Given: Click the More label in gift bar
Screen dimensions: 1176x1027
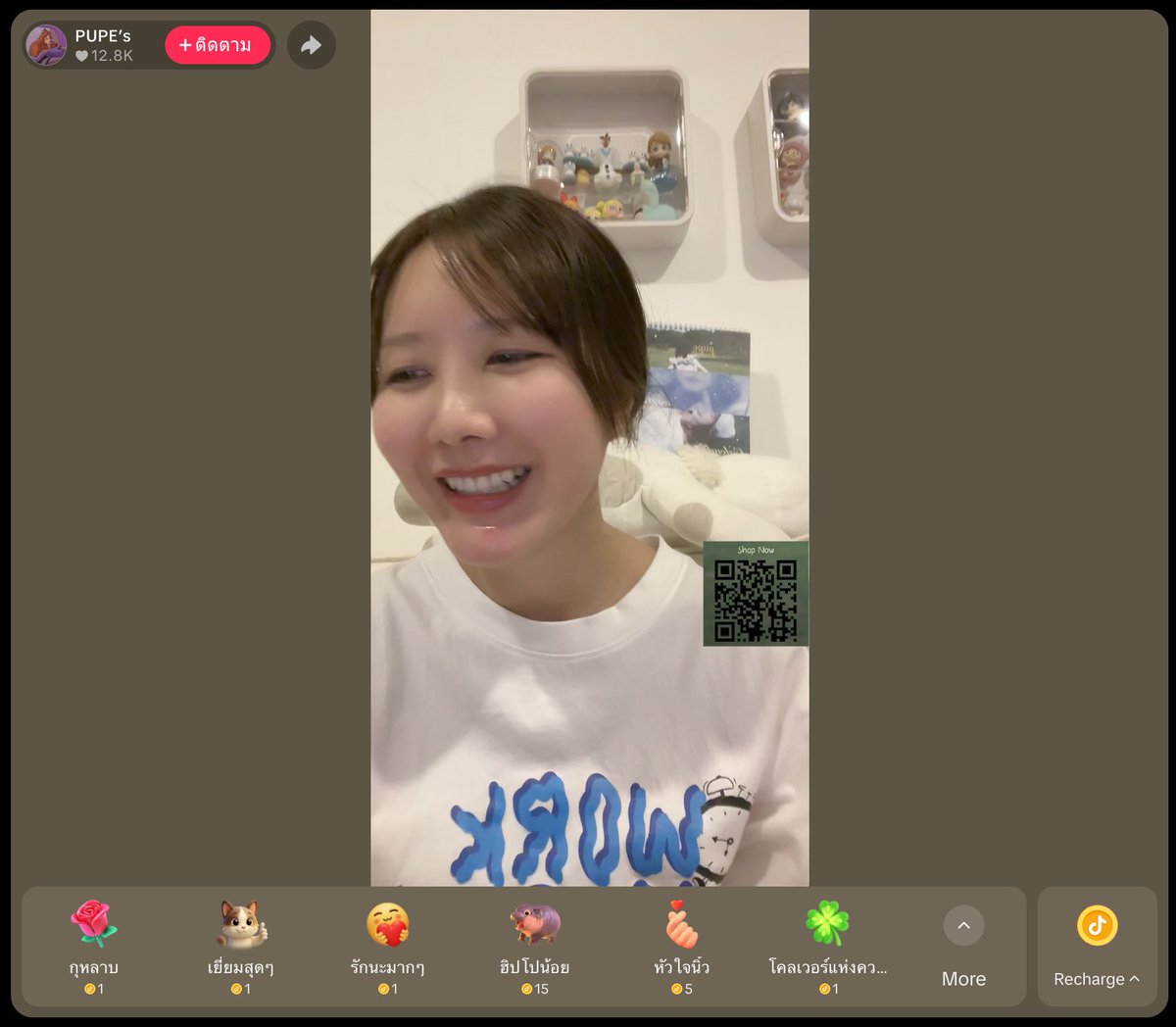Looking at the screenshot, I should click(x=963, y=979).
